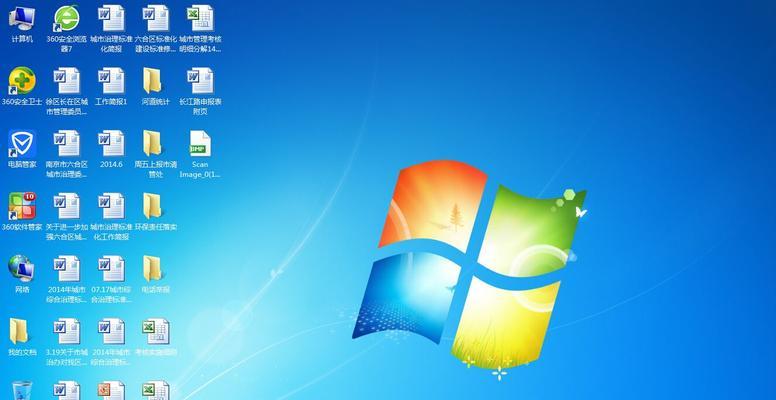Select Word file 南京市六合区城市治理委...
776x400 pixels.
coord(66,154)
